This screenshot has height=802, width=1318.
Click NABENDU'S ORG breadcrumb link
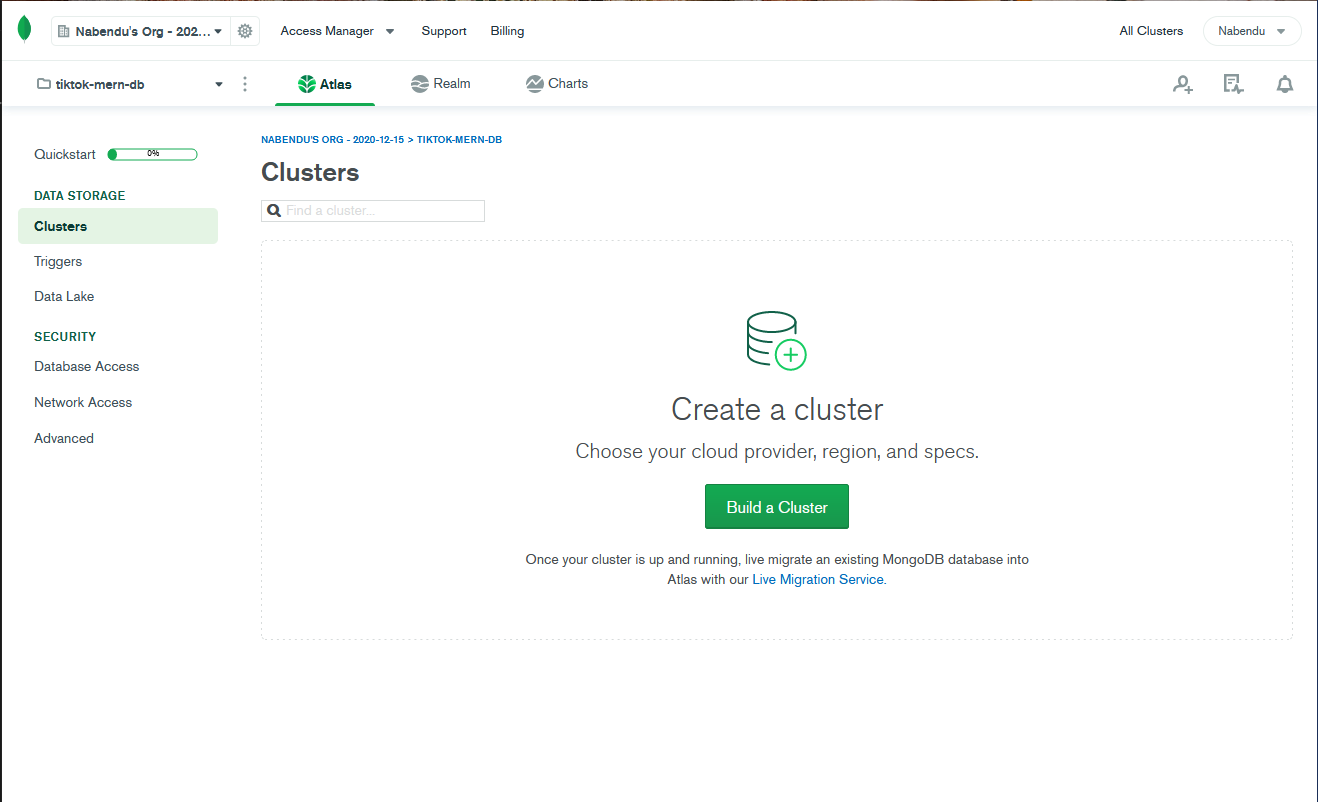pos(332,140)
